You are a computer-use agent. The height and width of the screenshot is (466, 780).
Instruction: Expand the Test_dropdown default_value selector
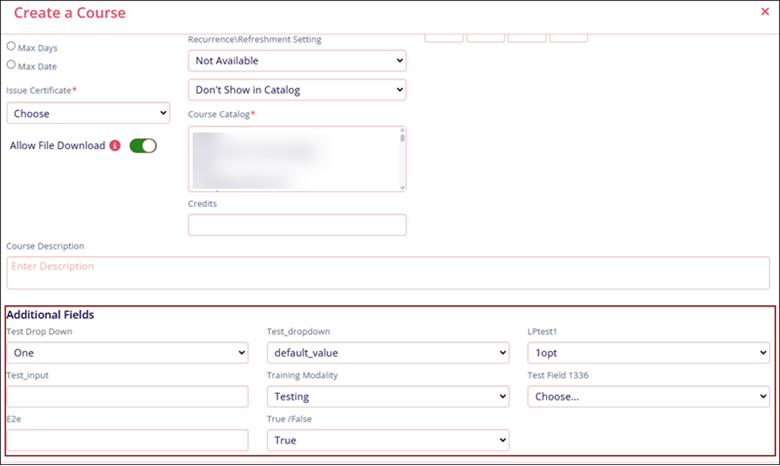[x=388, y=352]
